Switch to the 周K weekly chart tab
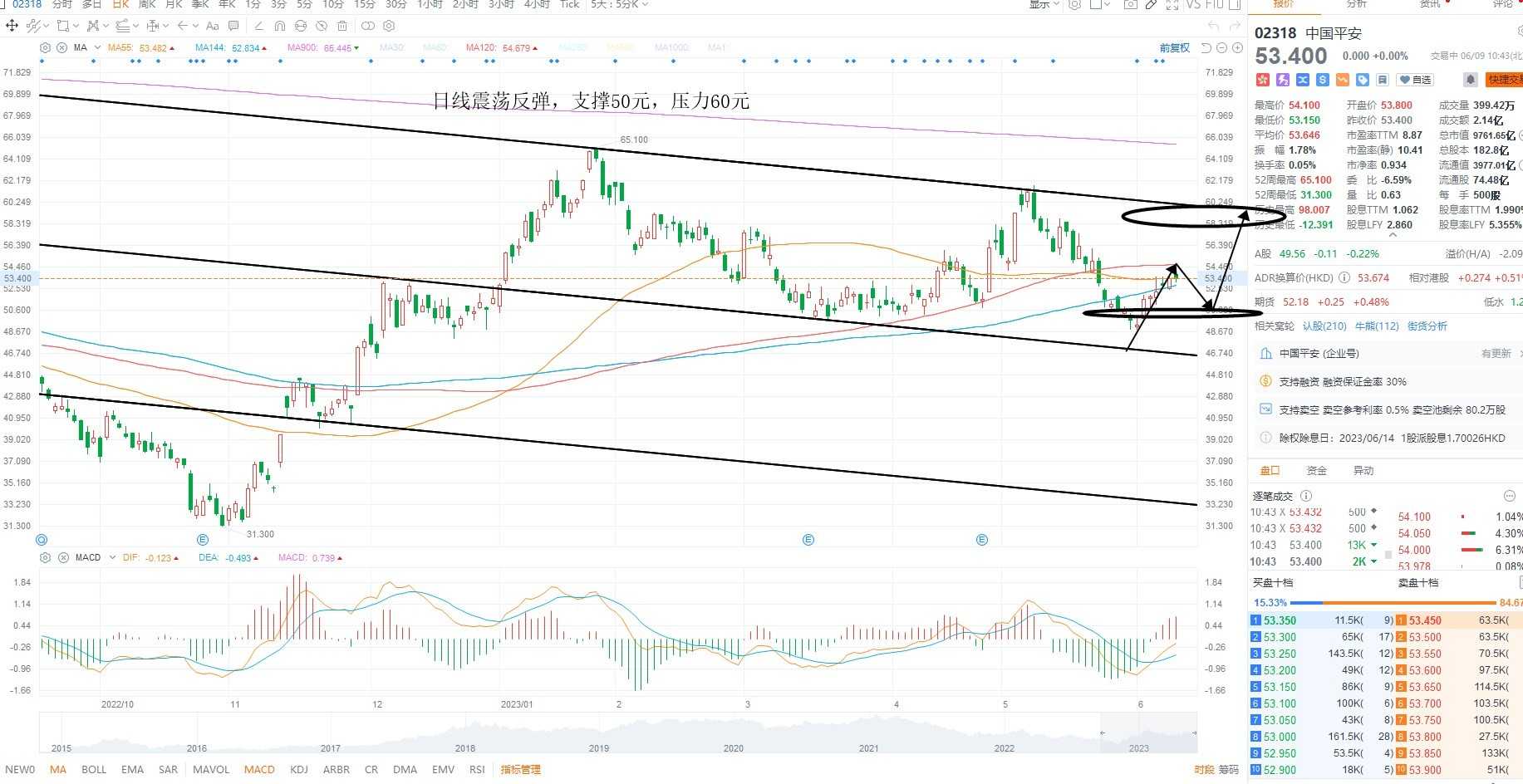 147,4
